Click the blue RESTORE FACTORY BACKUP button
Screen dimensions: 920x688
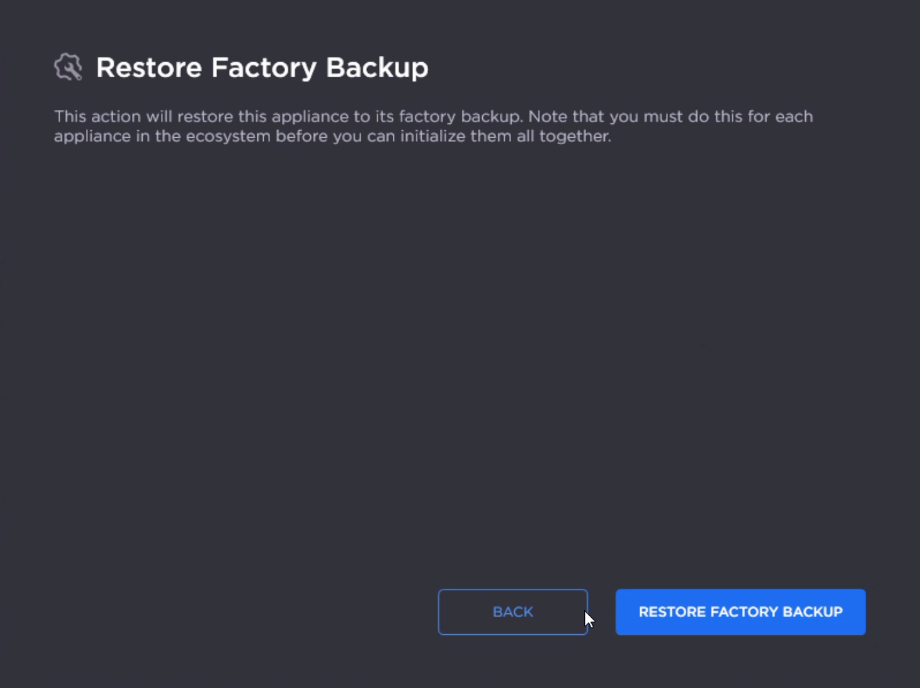pyautogui.click(x=740, y=612)
